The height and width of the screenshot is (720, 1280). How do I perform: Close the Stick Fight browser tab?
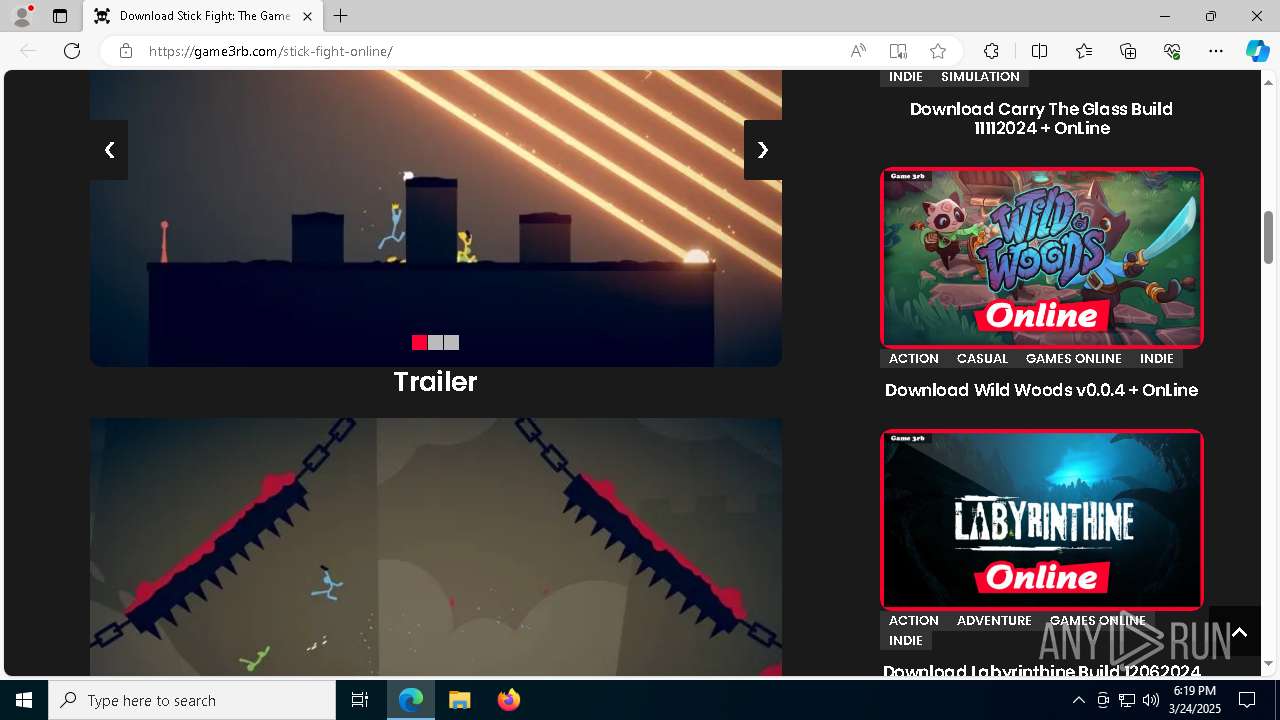point(307,16)
